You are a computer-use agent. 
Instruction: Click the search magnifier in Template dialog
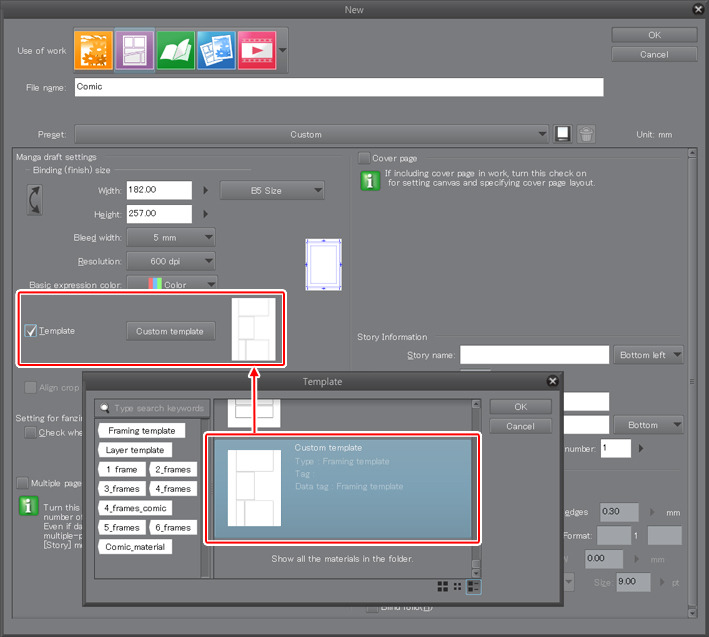104,408
